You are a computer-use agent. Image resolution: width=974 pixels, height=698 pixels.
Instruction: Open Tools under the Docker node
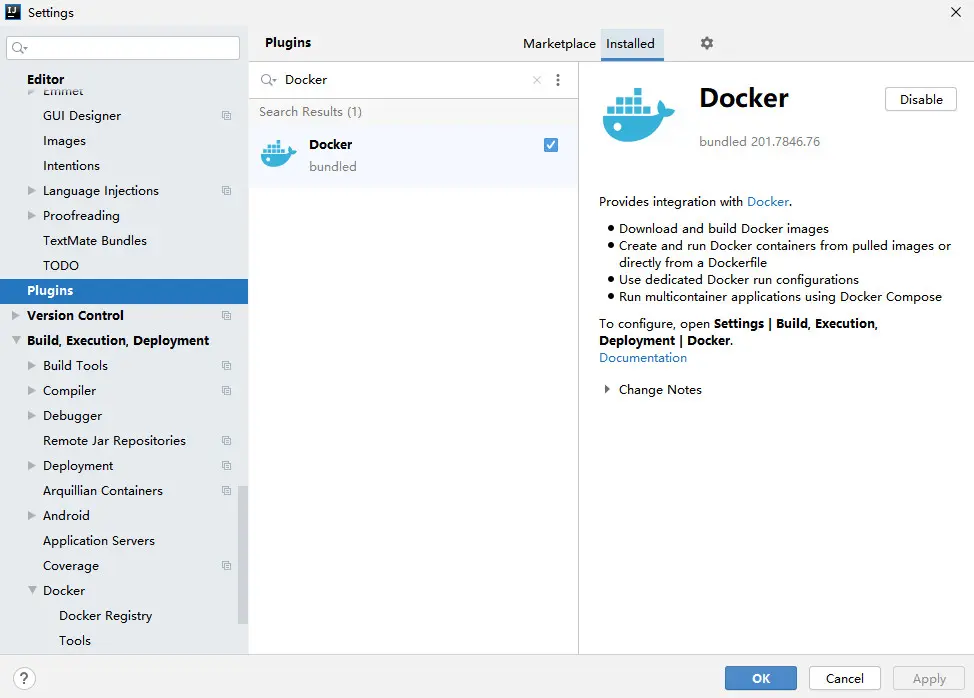(75, 640)
